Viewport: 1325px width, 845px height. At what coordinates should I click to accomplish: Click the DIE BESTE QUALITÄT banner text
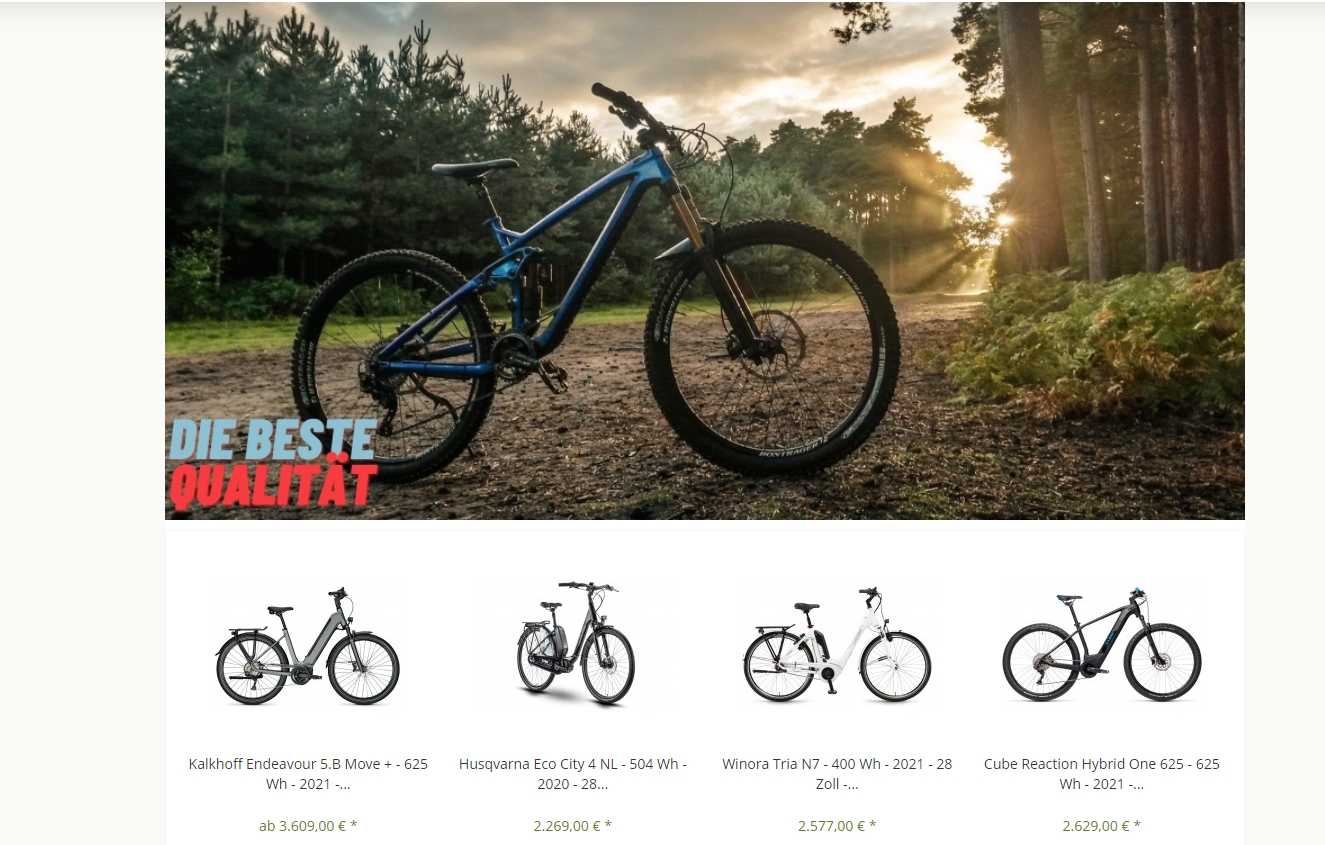pos(273,464)
